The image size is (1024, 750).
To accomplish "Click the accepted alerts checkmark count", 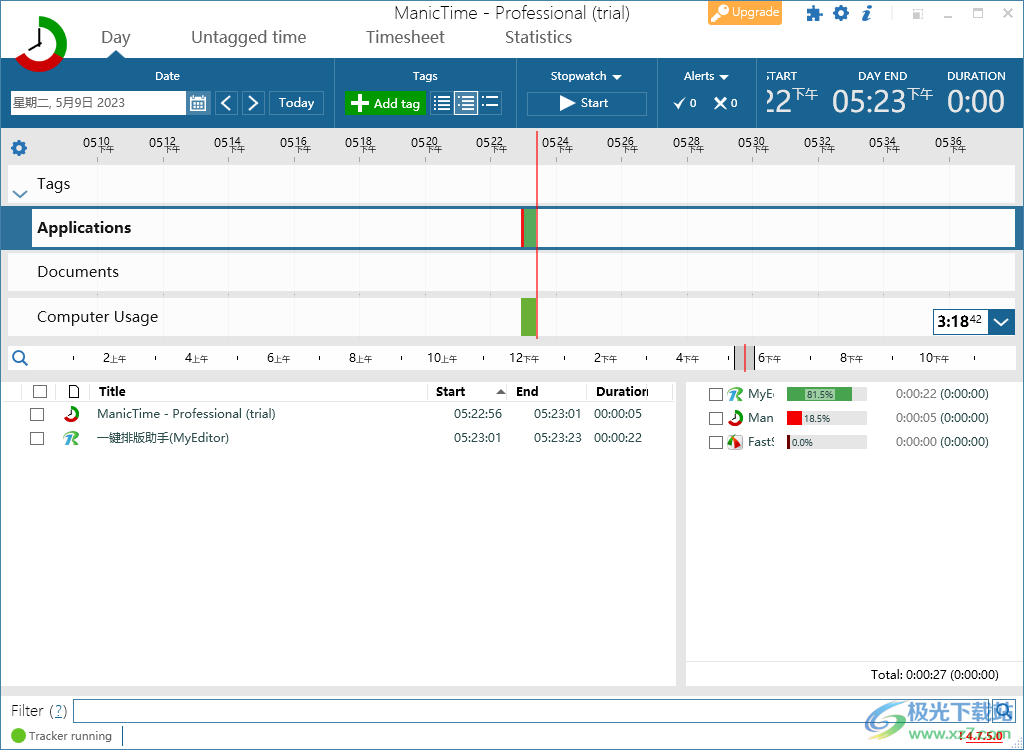I will [x=685, y=103].
